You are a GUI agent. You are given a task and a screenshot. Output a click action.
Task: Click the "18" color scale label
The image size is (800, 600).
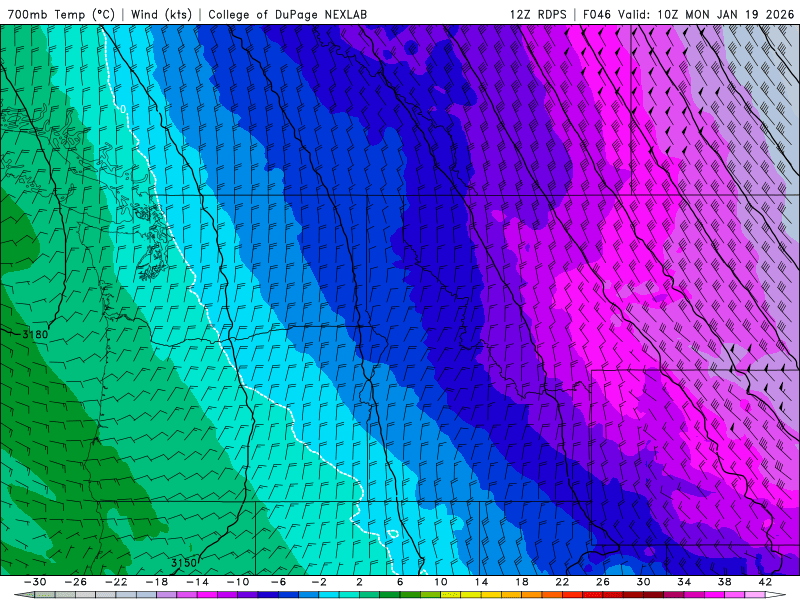521,582
